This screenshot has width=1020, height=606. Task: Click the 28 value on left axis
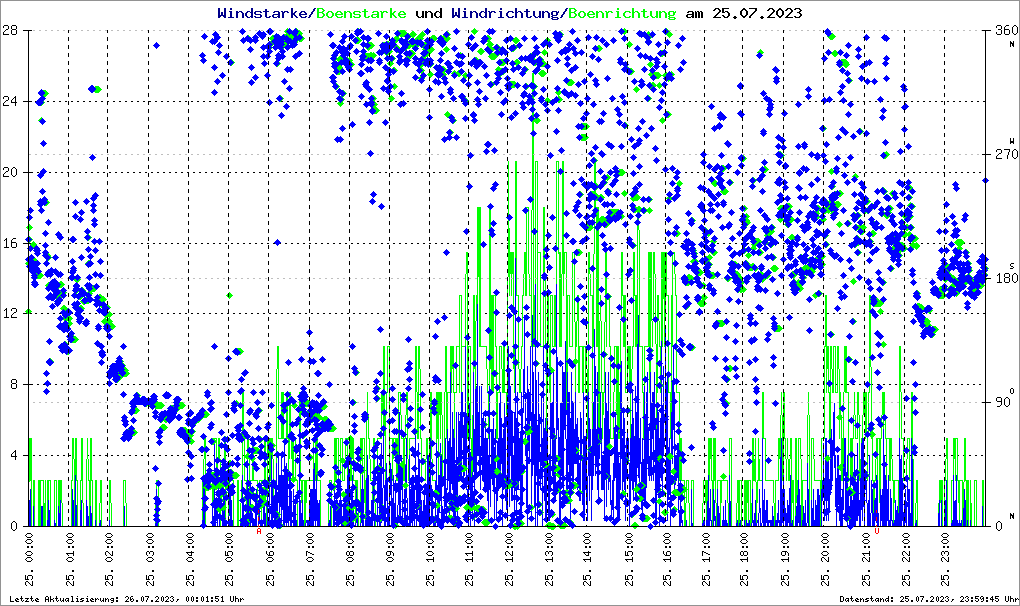tap(10, 30)
